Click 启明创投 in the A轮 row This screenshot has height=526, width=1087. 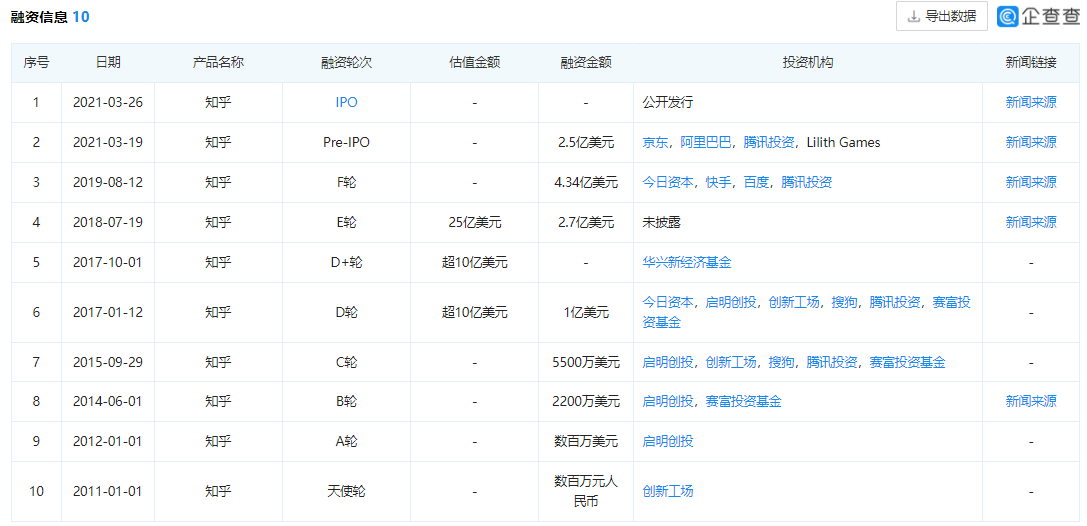tap(668, 441)
